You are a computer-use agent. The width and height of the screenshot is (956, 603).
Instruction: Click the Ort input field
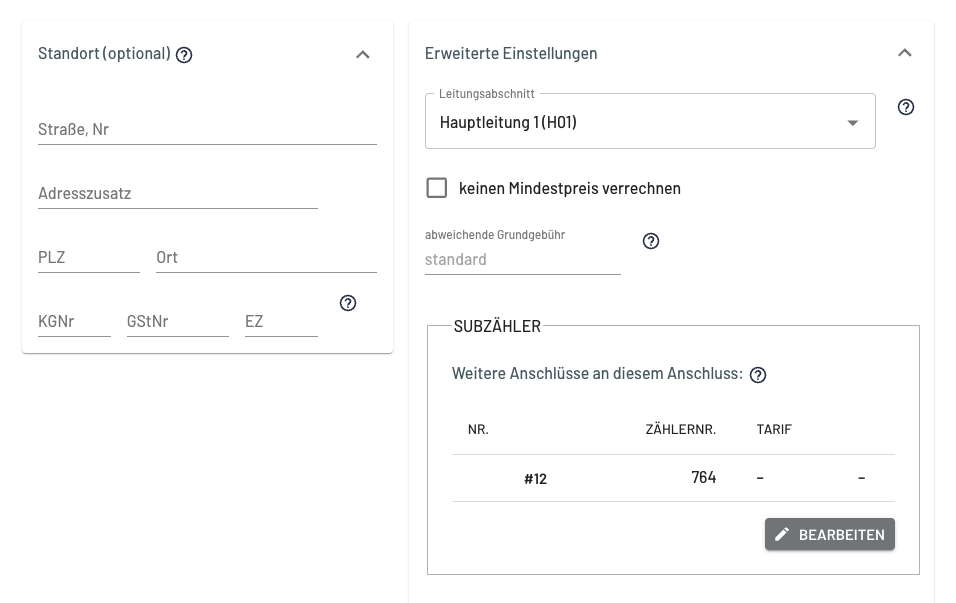pos(266,257)
